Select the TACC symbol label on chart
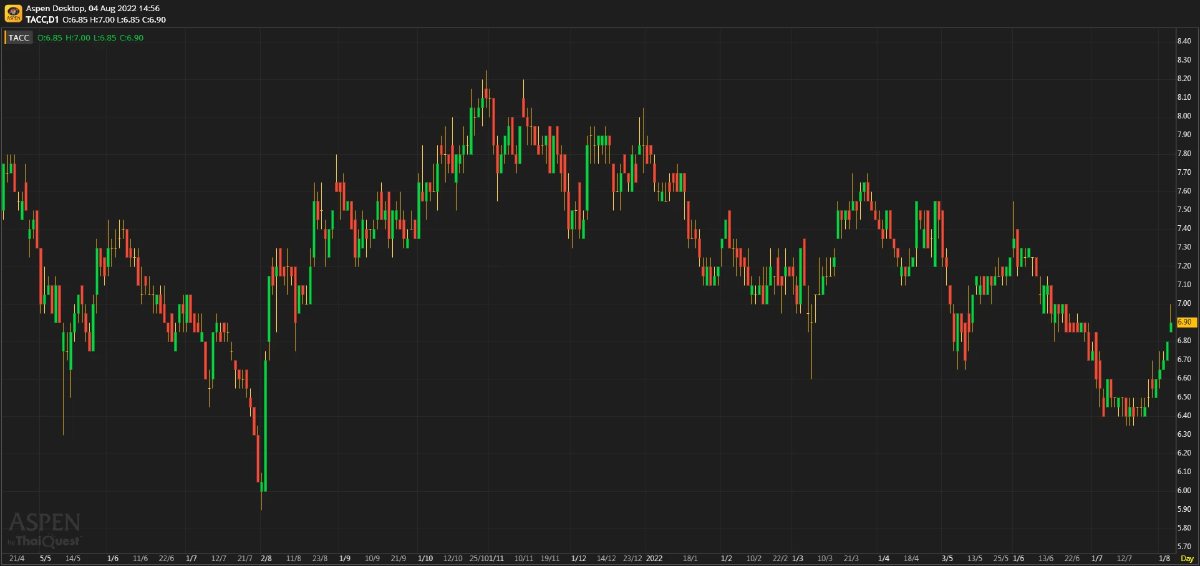 [20, 38]
